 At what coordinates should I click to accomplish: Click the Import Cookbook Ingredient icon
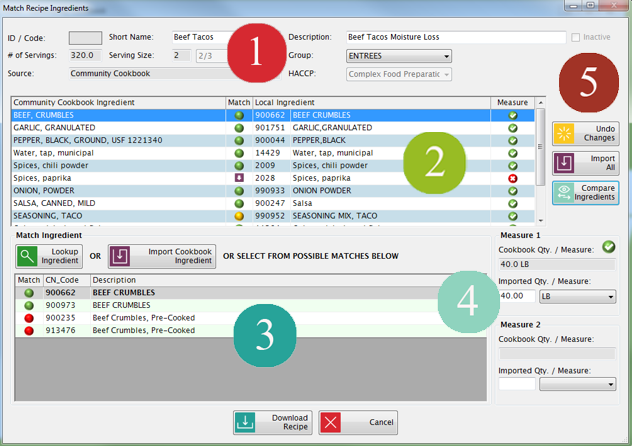(x=120, y=256)
